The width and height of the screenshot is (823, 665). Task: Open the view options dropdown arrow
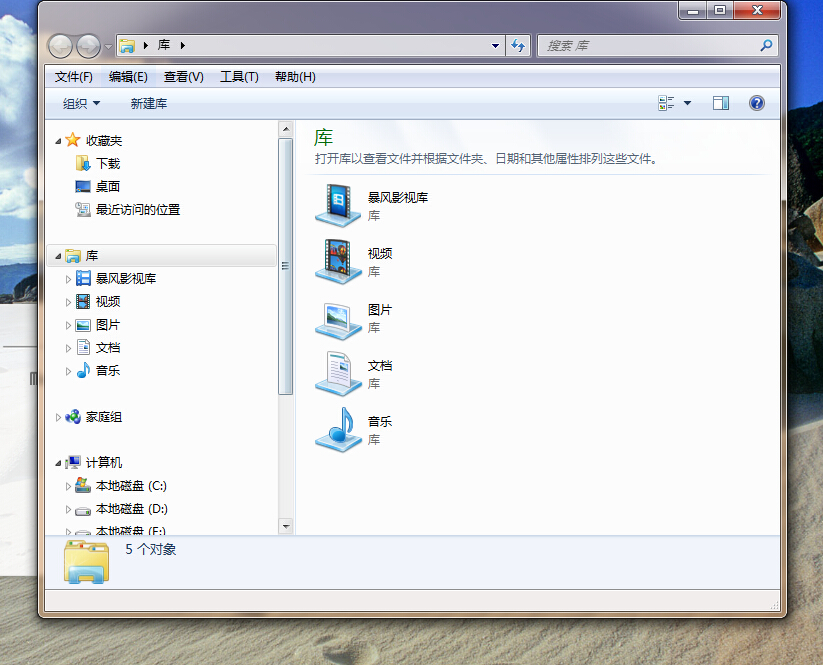click(x=687, y=103)
